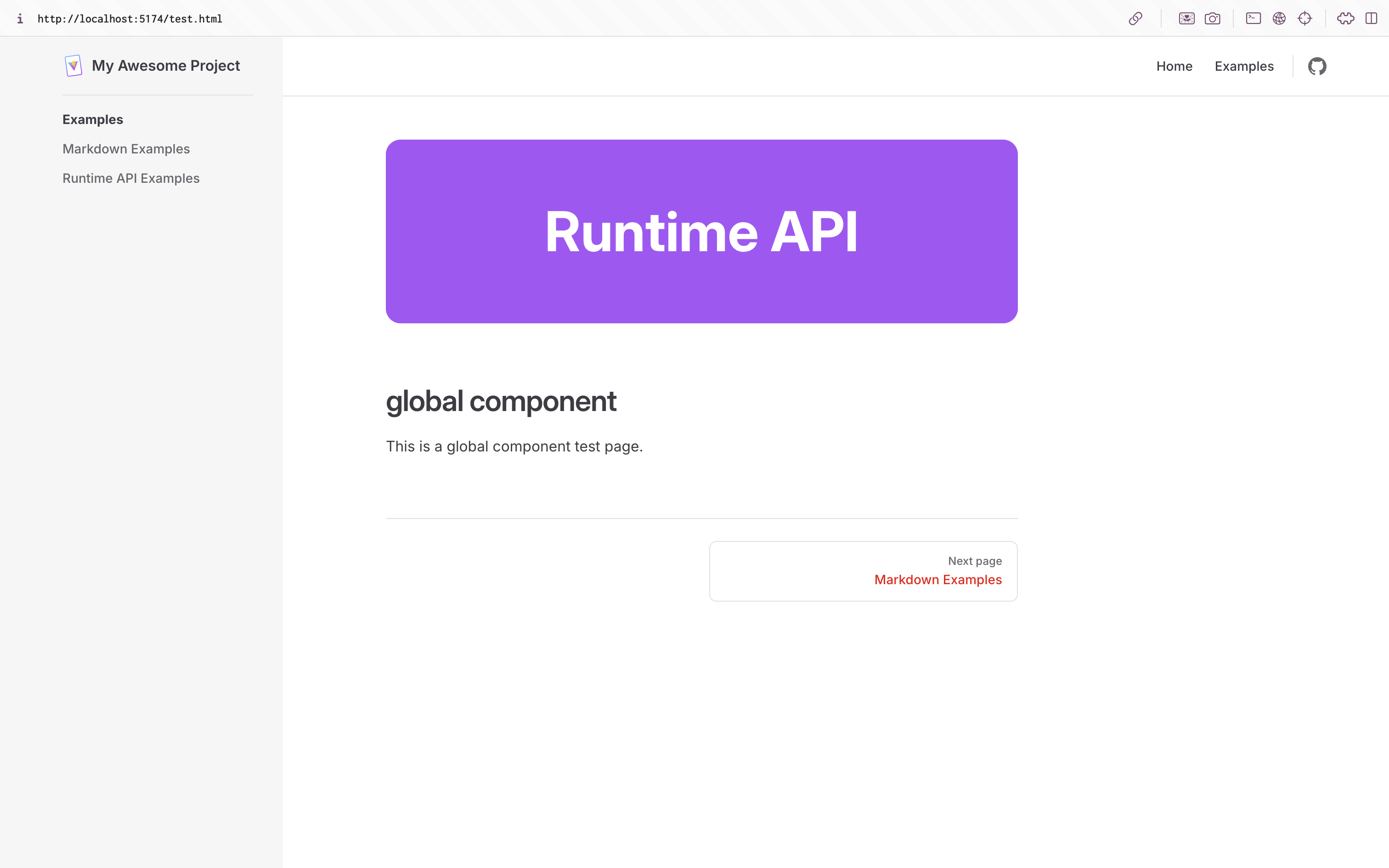Open Examples in the top navigation
The image size is (1389, 868).
click(1244, 66)
